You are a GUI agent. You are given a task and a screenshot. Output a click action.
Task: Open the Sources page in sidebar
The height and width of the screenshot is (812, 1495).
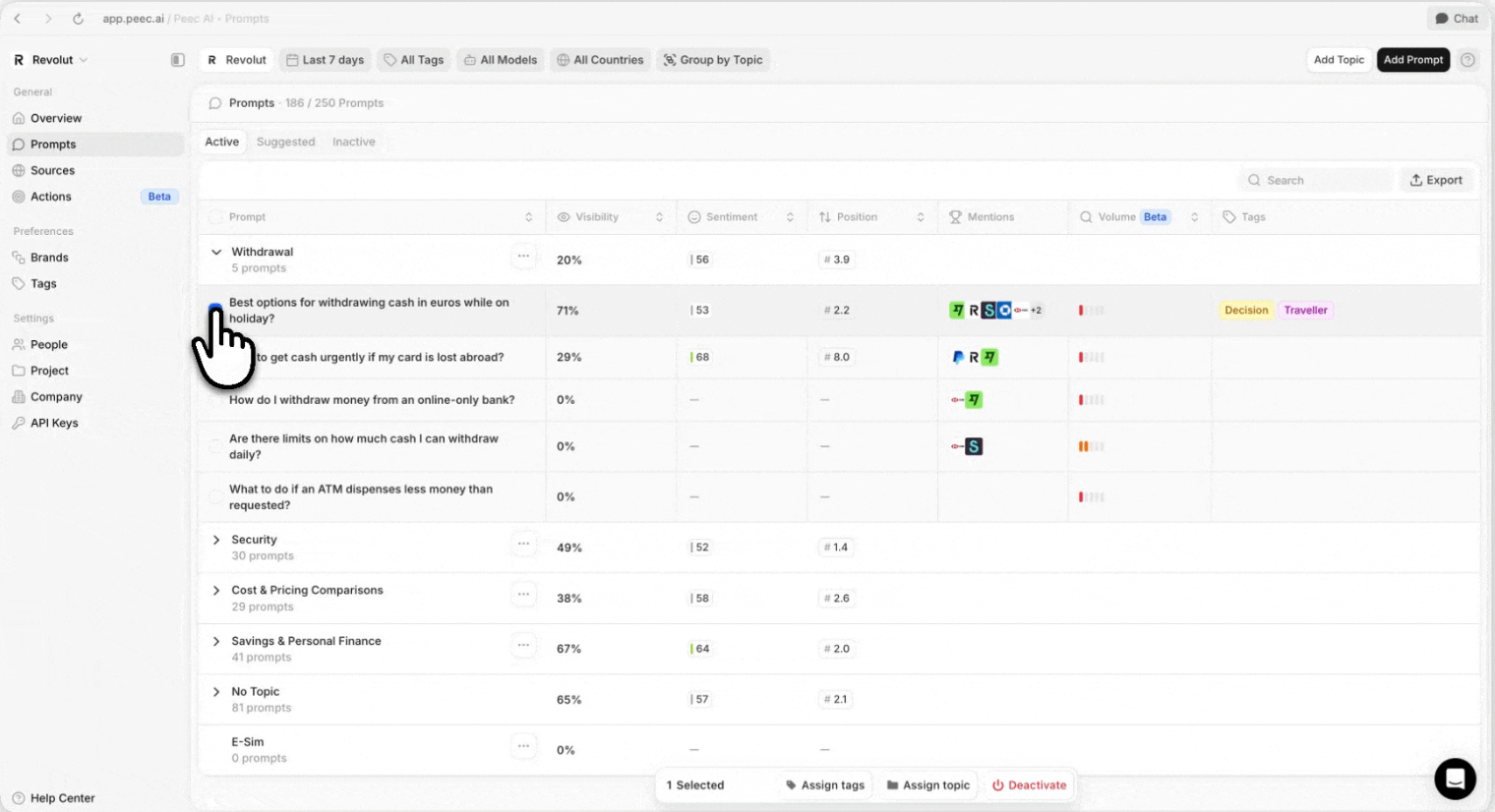point(52,170)
